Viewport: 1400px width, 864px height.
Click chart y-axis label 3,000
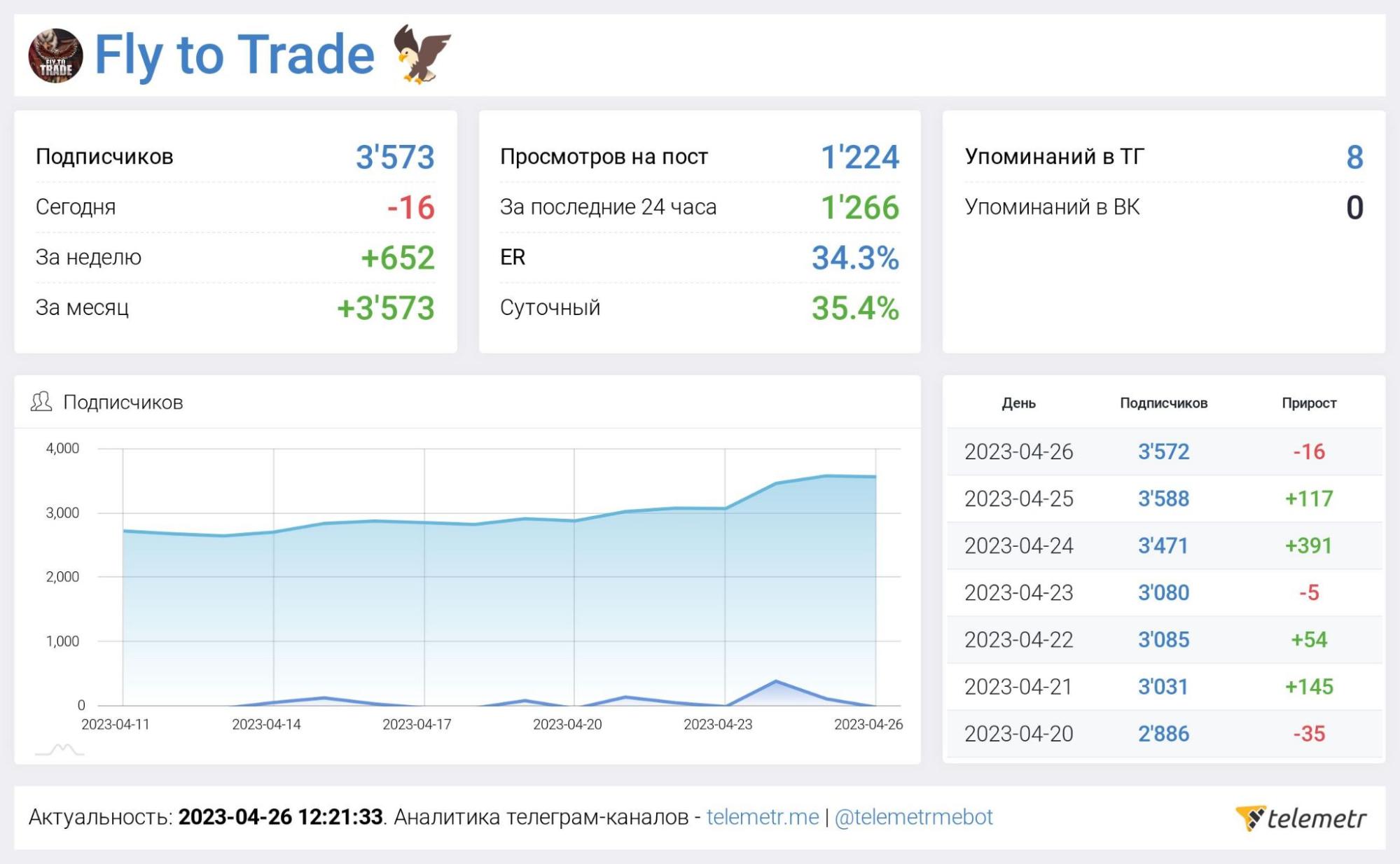[x=62, y=513]
